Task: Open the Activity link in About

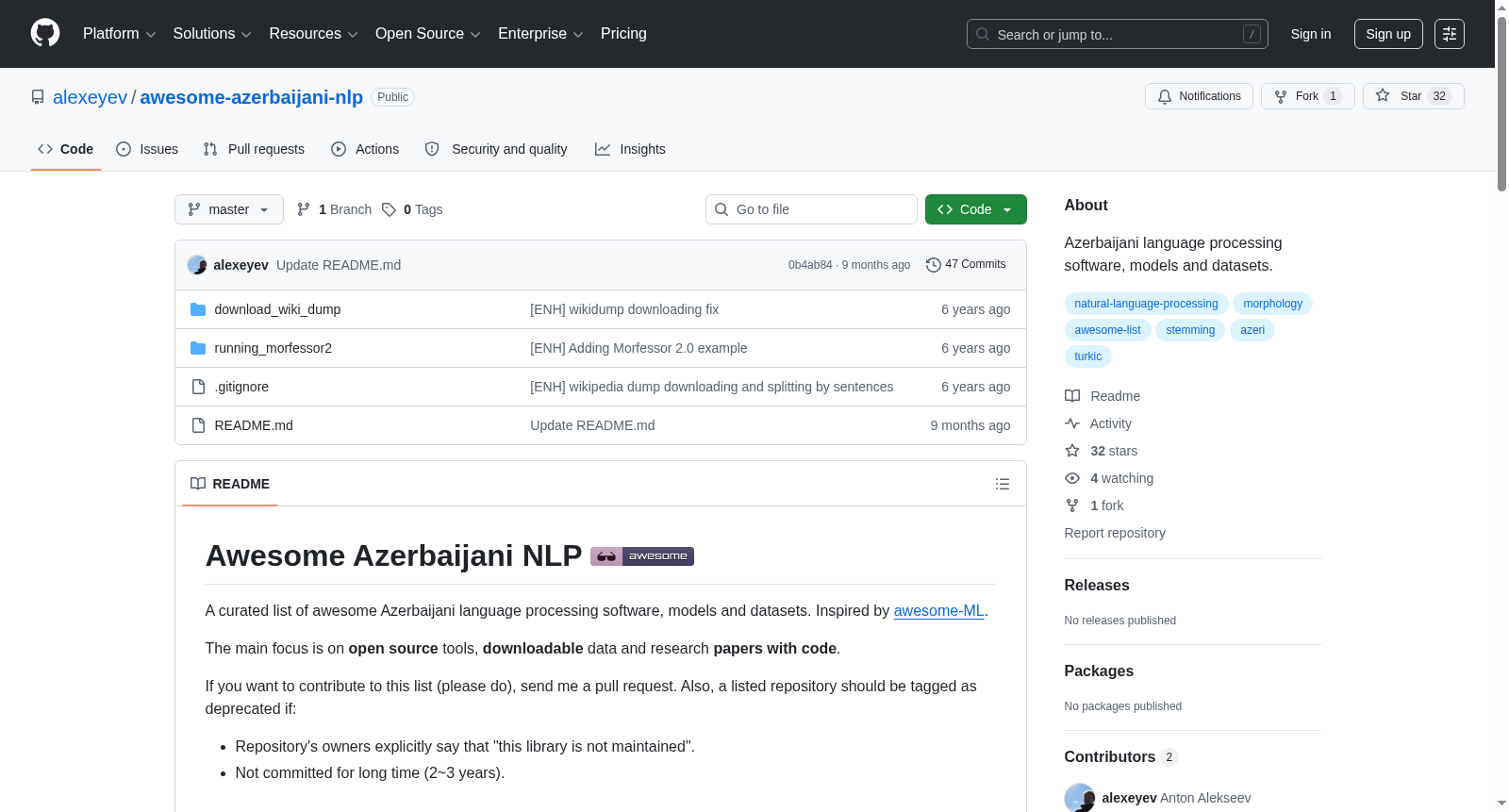Action: point(1098,423)
